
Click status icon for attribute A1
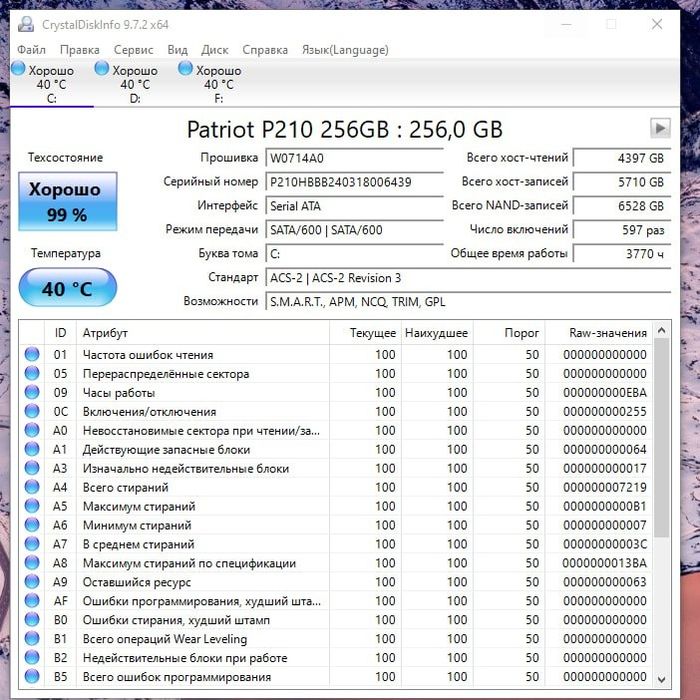[x=32, y=449]
